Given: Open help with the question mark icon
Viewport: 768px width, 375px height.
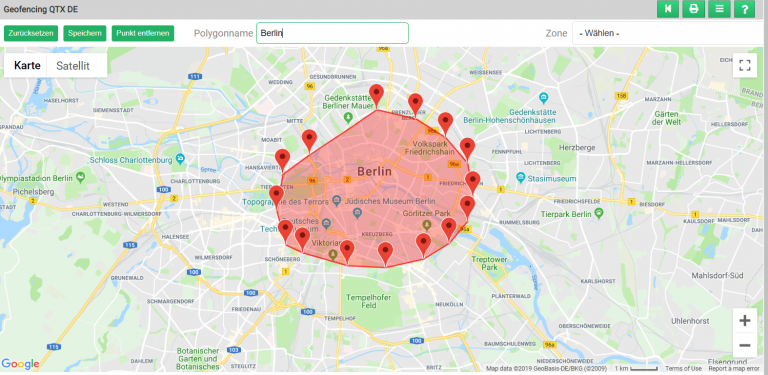Looking at the screenshot, I should pos(744,9).
